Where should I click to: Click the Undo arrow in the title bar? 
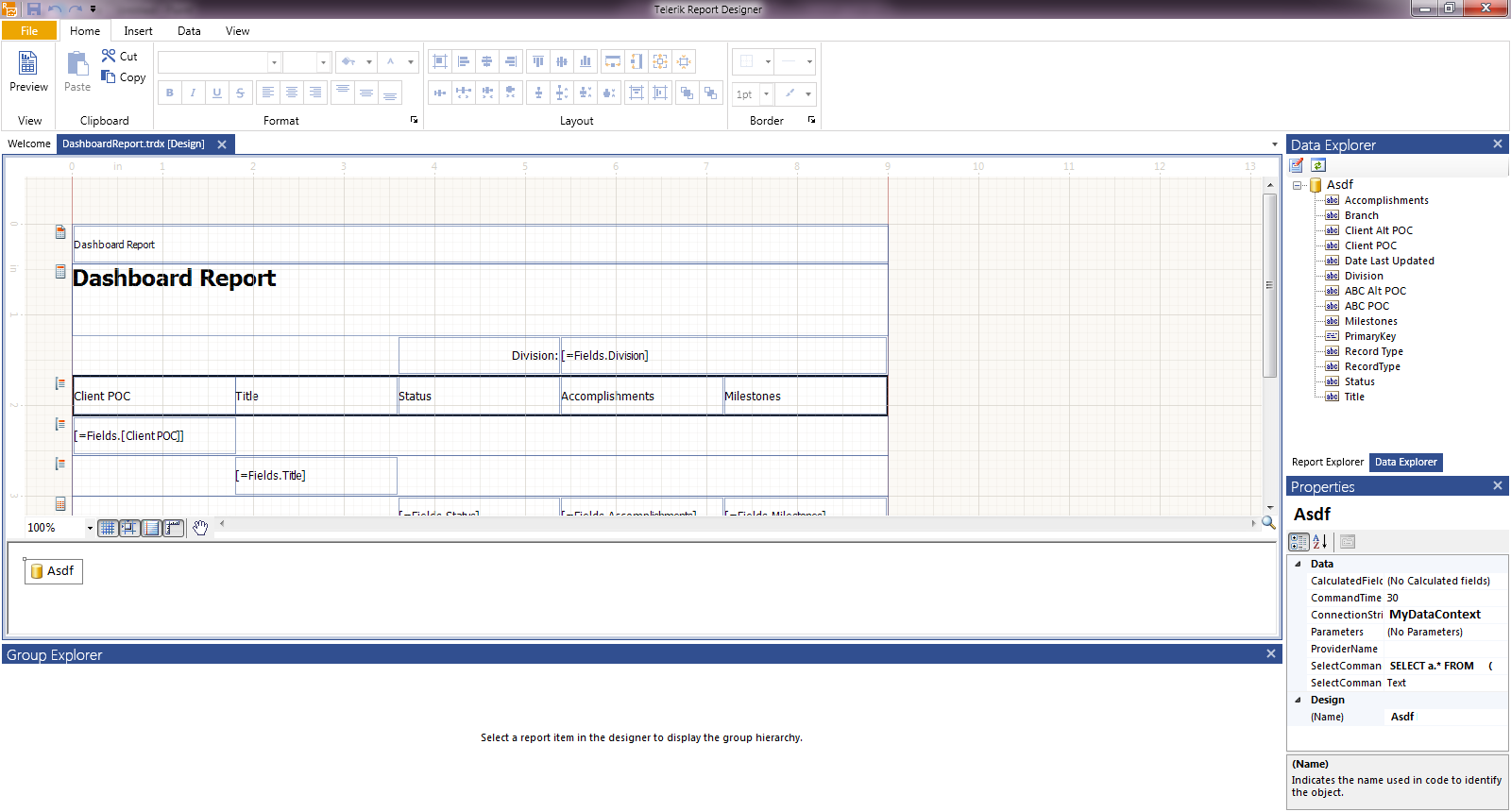tap(56, 8)
